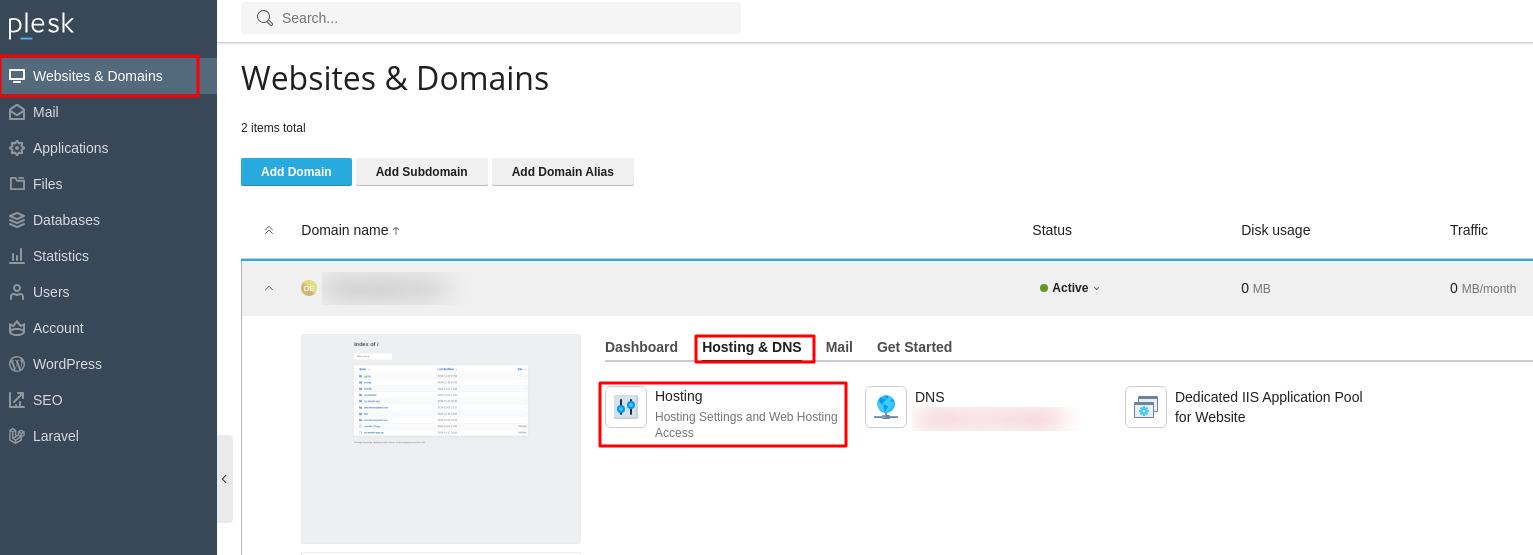
Task: Click the Mail envelope icon in sidebar
Action: coord(17,112)
